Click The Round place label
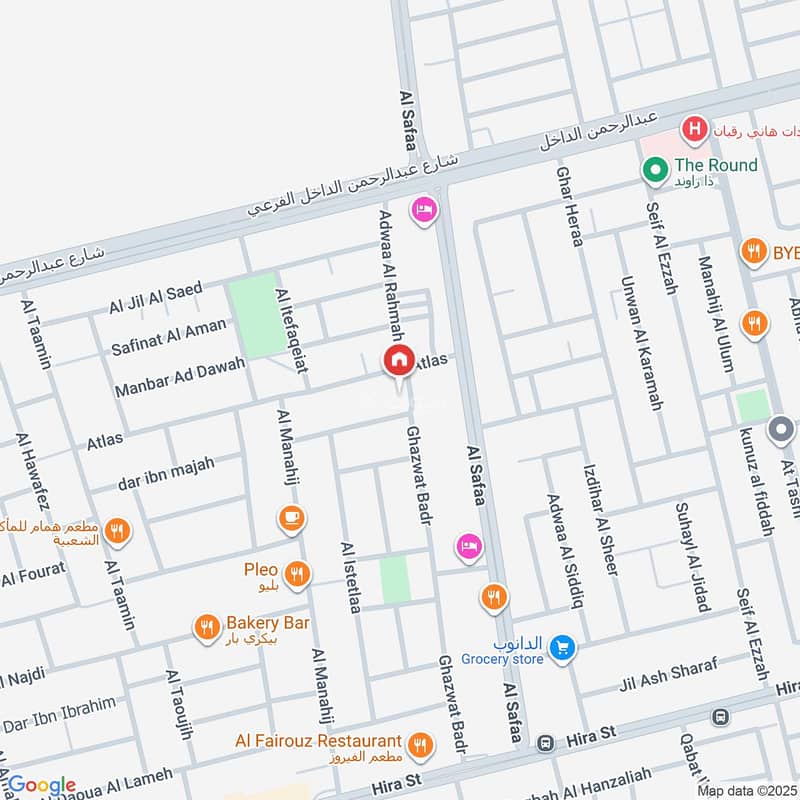 click(716, 165)
